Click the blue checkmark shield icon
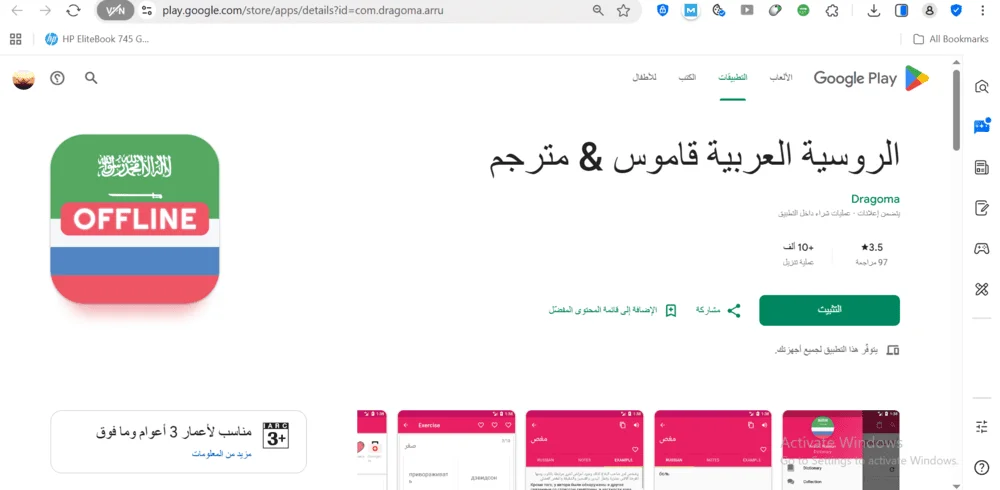The image size is (1000, 490). [956, 10]
